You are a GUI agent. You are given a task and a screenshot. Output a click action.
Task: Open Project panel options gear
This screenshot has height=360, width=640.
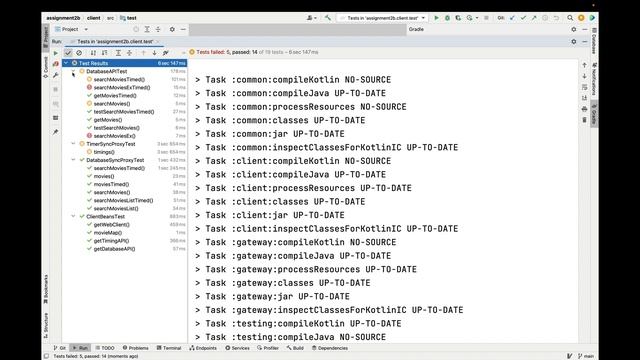pos(172,29)
